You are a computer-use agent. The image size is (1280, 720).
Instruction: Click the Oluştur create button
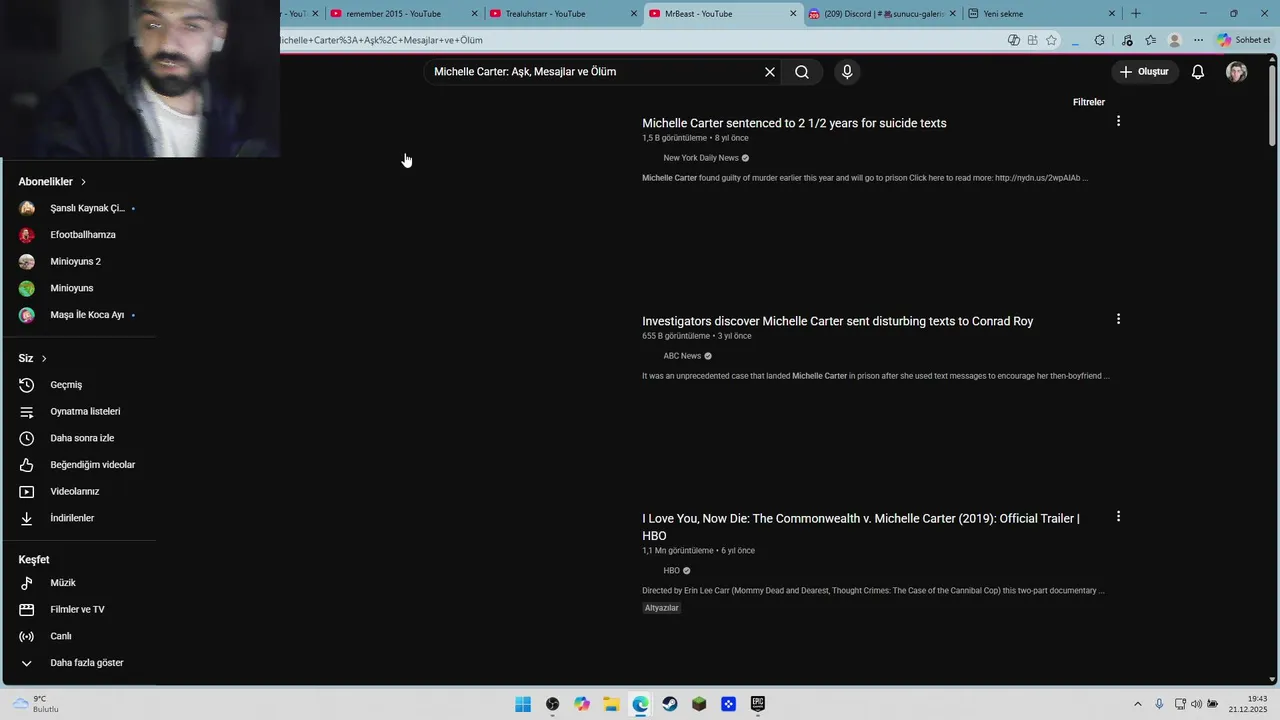coord(1144,72)
